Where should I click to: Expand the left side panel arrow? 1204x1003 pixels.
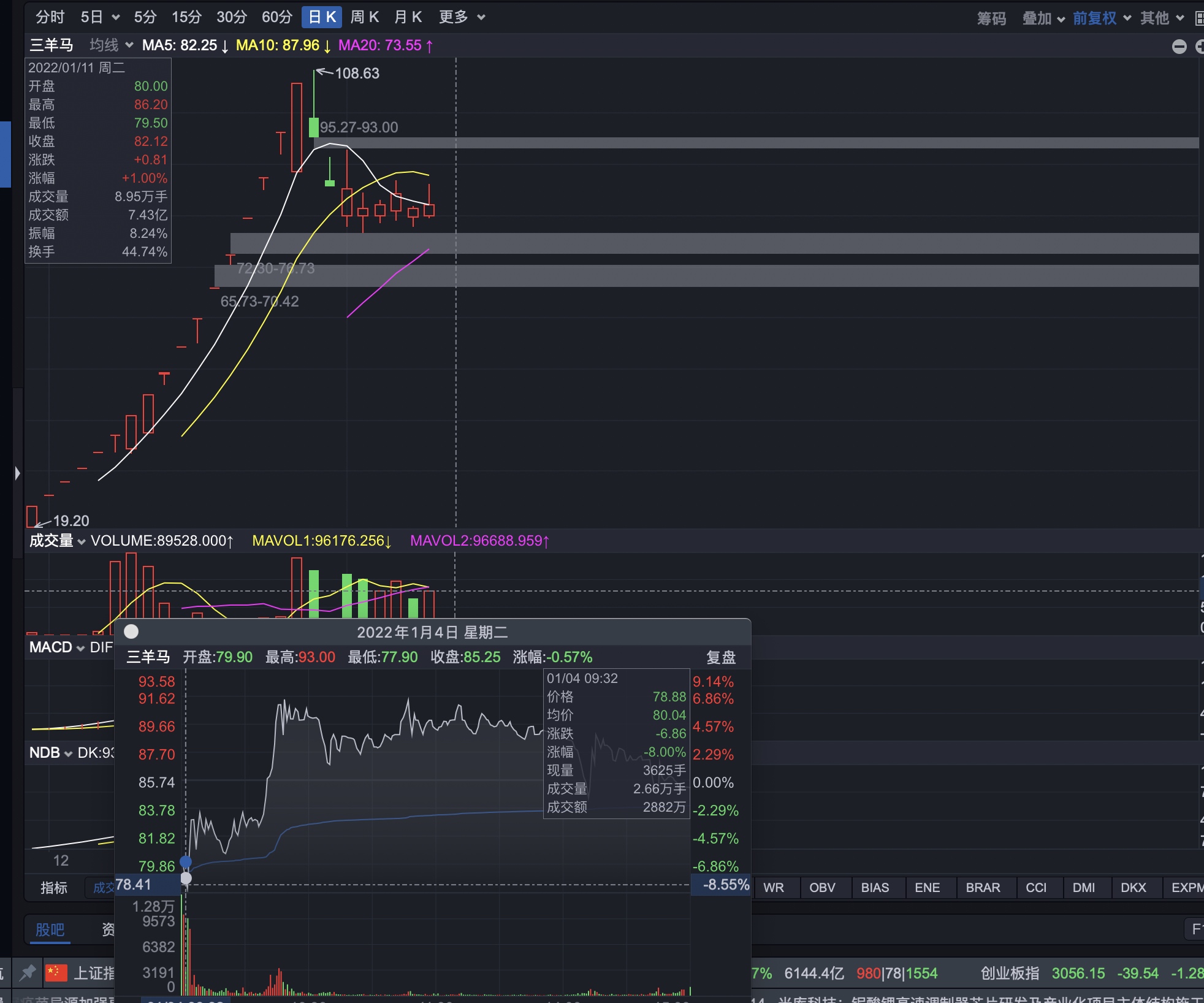[x=17, y=473]
